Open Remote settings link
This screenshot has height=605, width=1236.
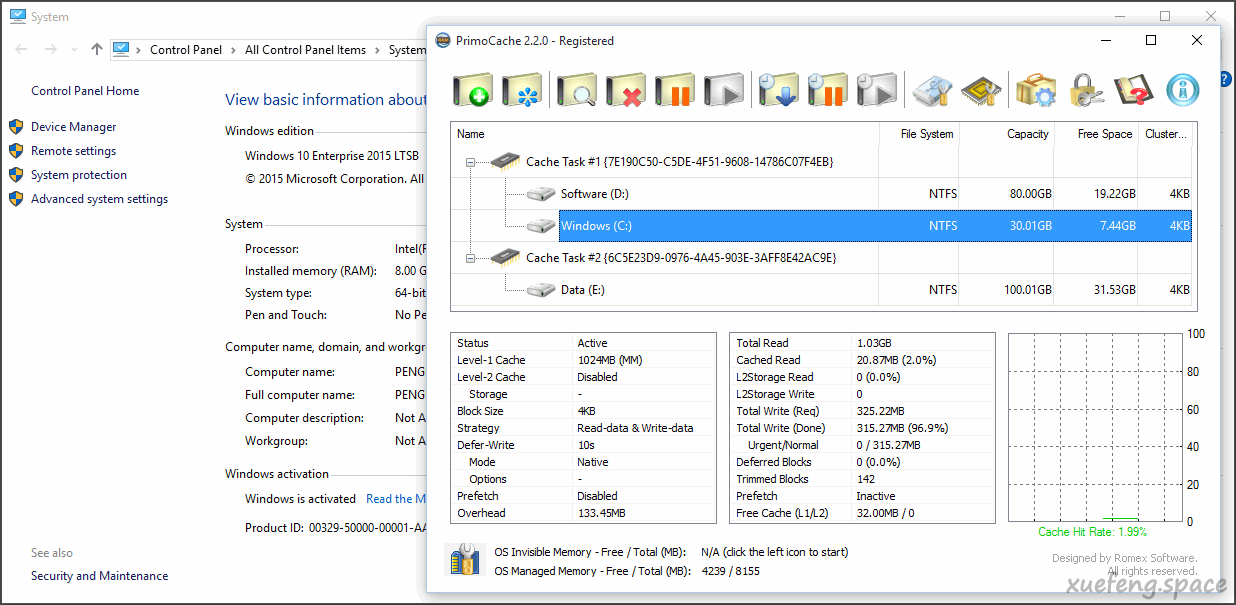tap(73, 151)
